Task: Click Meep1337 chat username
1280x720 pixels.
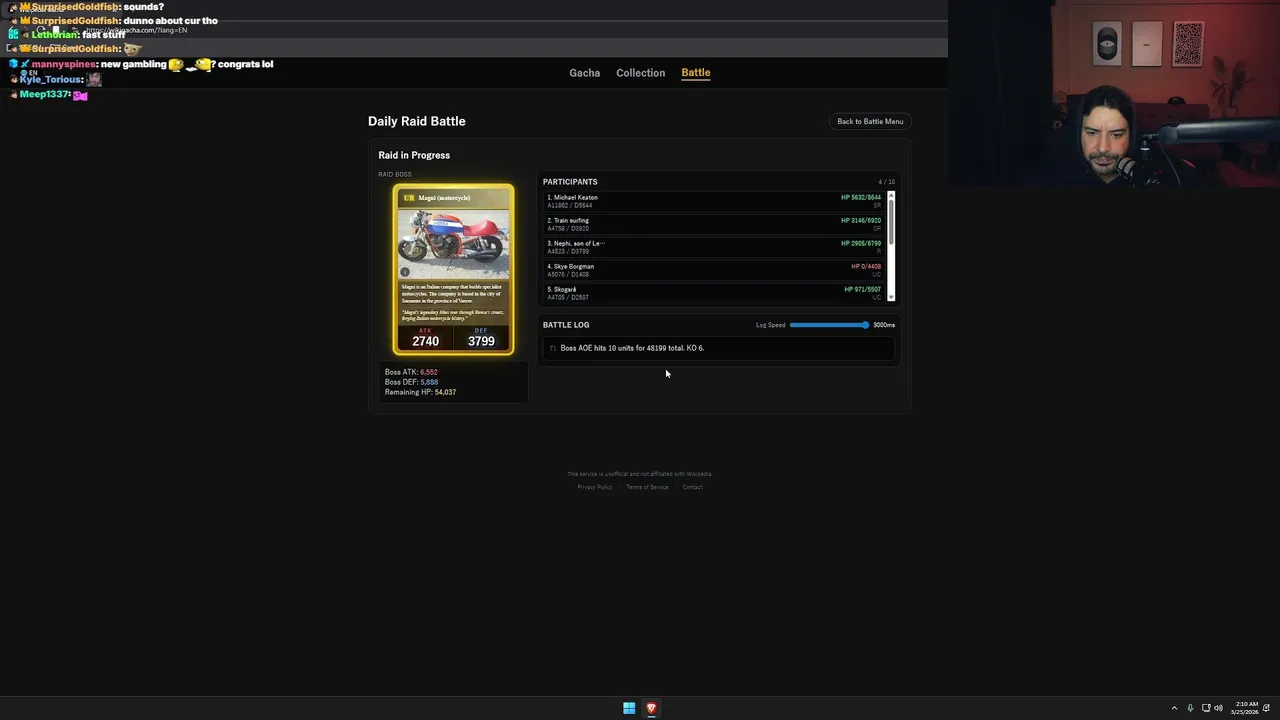Action: coord(44,94)
